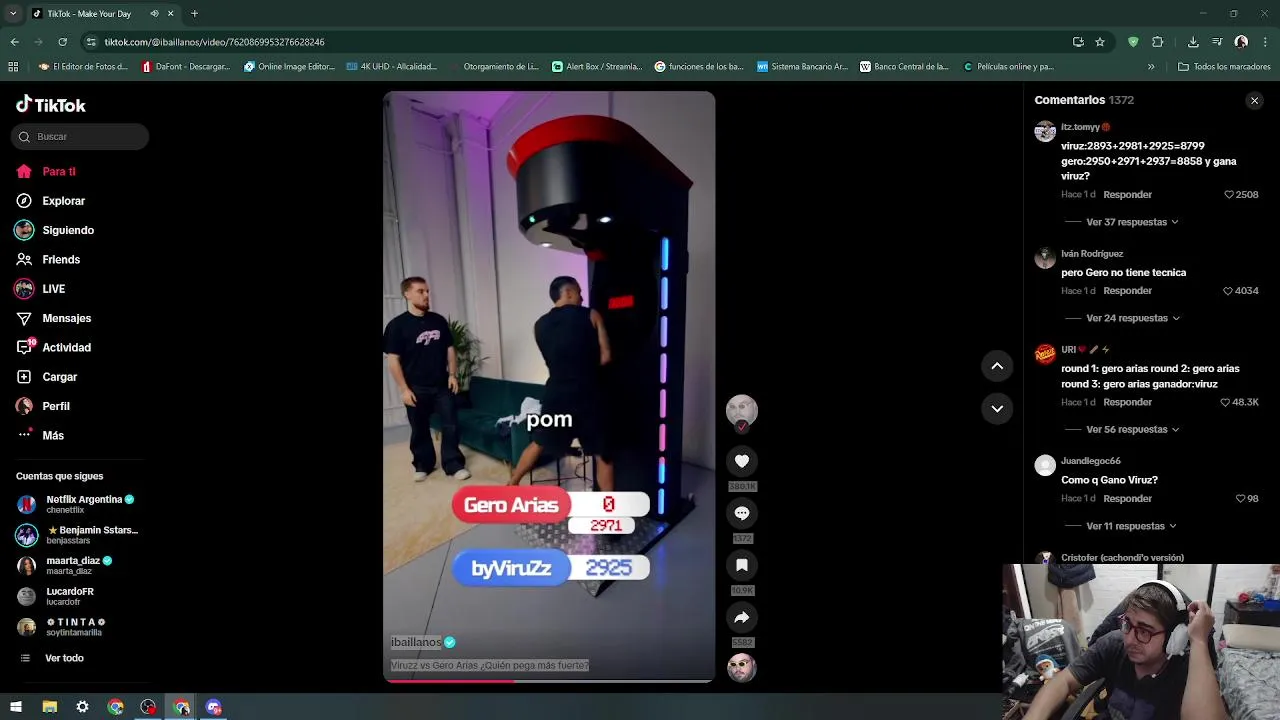Screen dimensions: 1280x720
Task: Close the Comentarios panel
Action: click(1254, 100)
